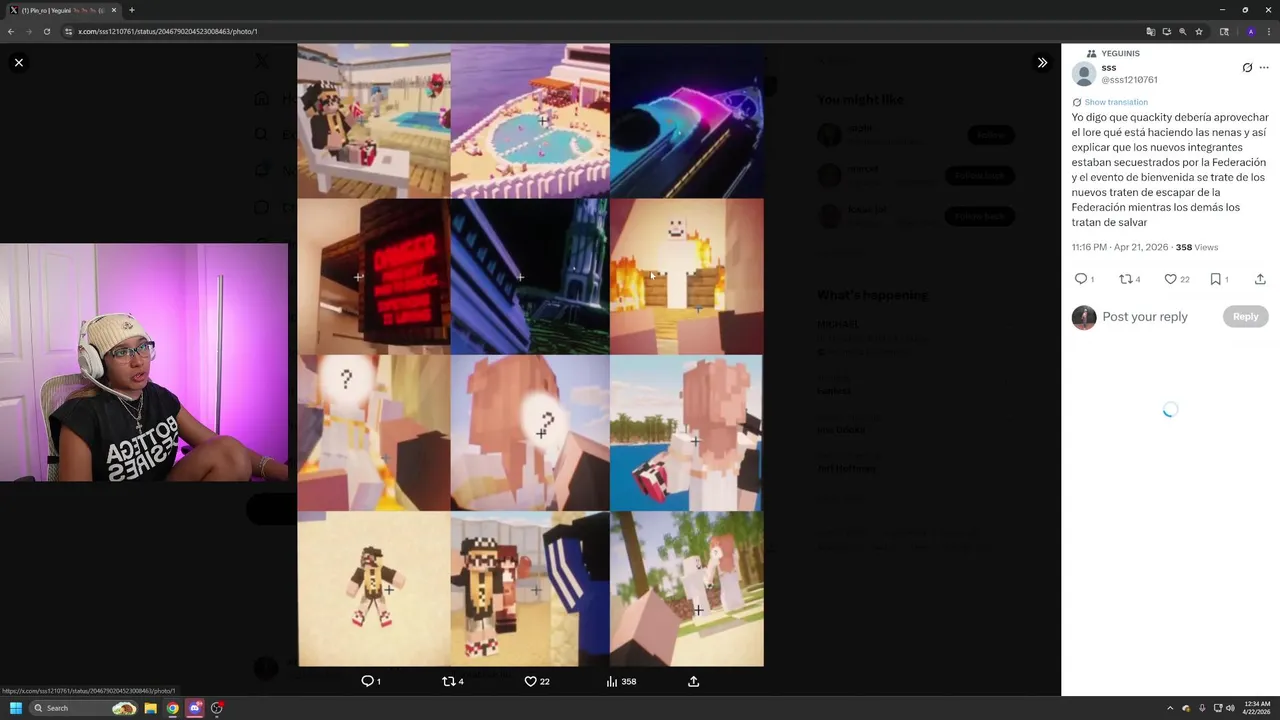Screen dimensions: 1280x720
Task: Open the volume control in the system tray
Action: point(1230,708)
